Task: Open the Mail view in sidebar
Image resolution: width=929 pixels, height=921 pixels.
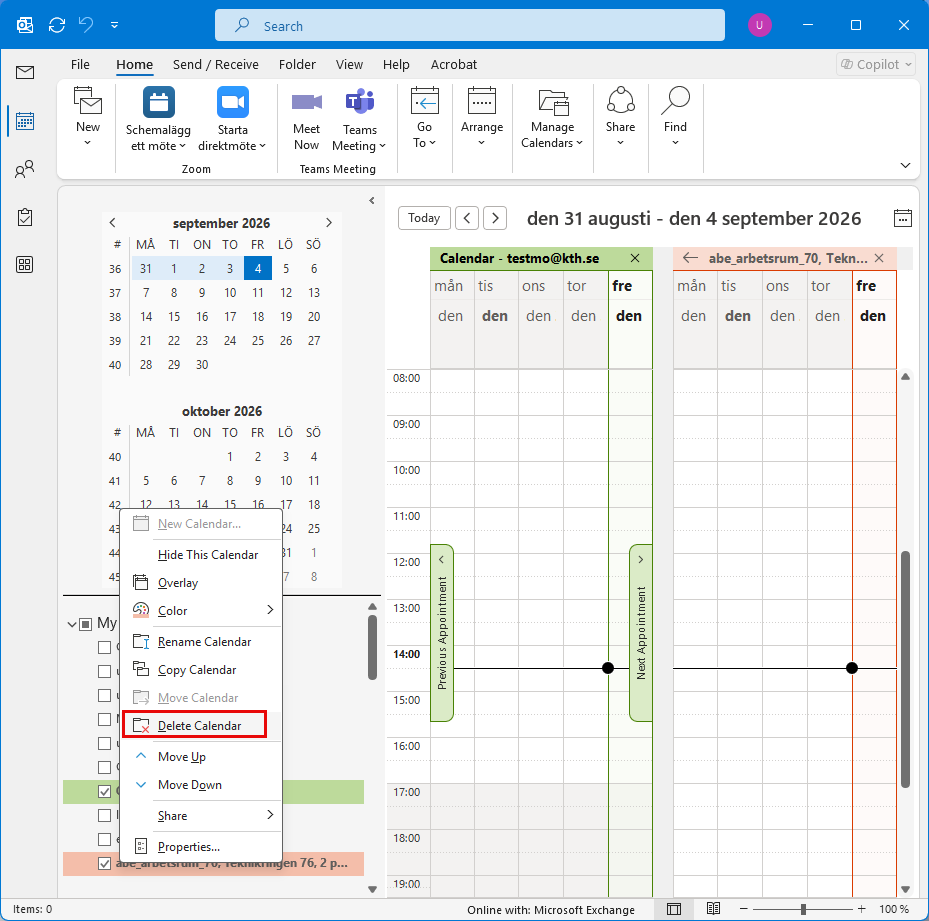Action: [25, 72]
